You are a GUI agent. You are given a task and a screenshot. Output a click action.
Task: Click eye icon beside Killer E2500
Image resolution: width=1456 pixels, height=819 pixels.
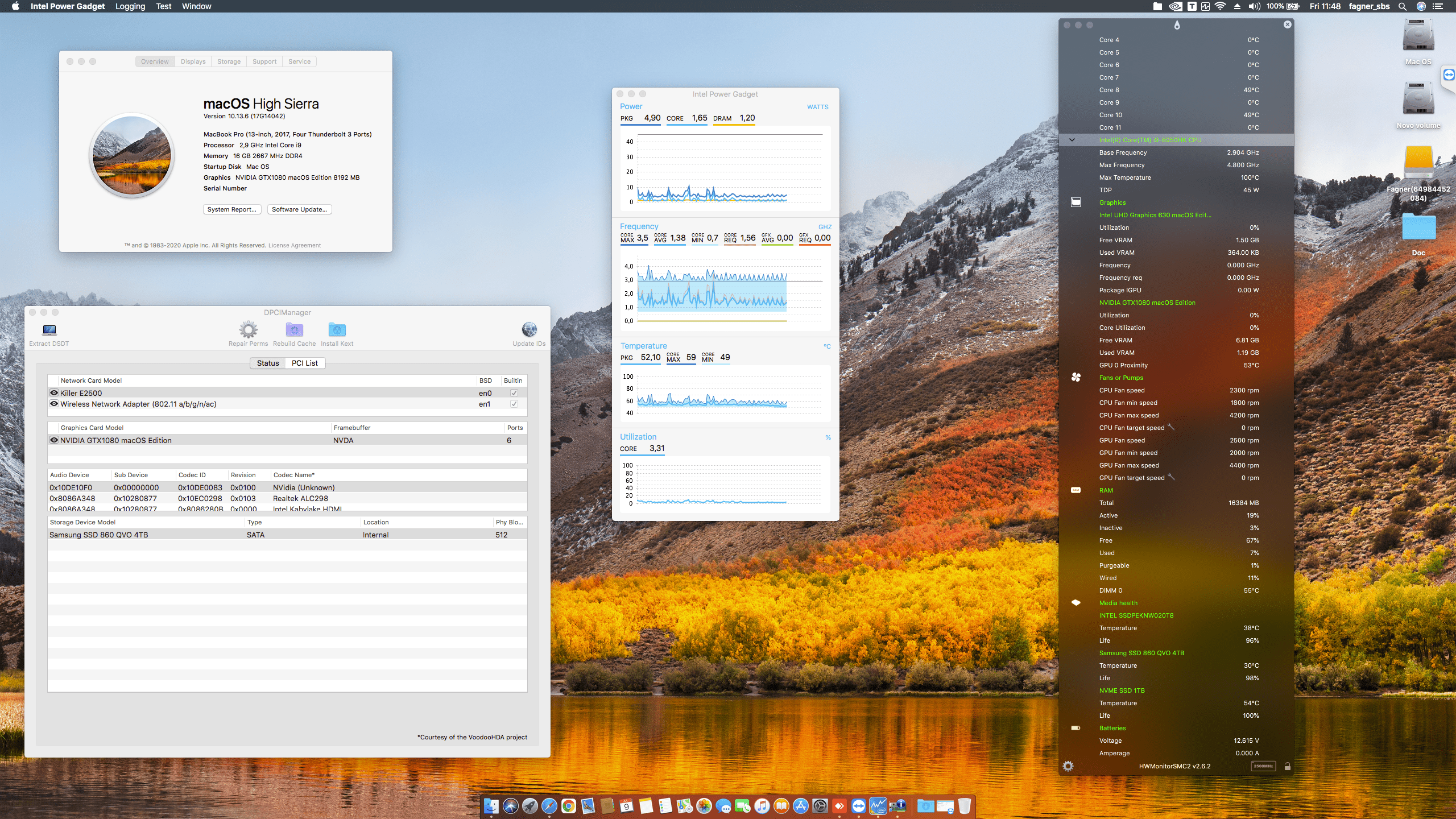coord(54,393)
